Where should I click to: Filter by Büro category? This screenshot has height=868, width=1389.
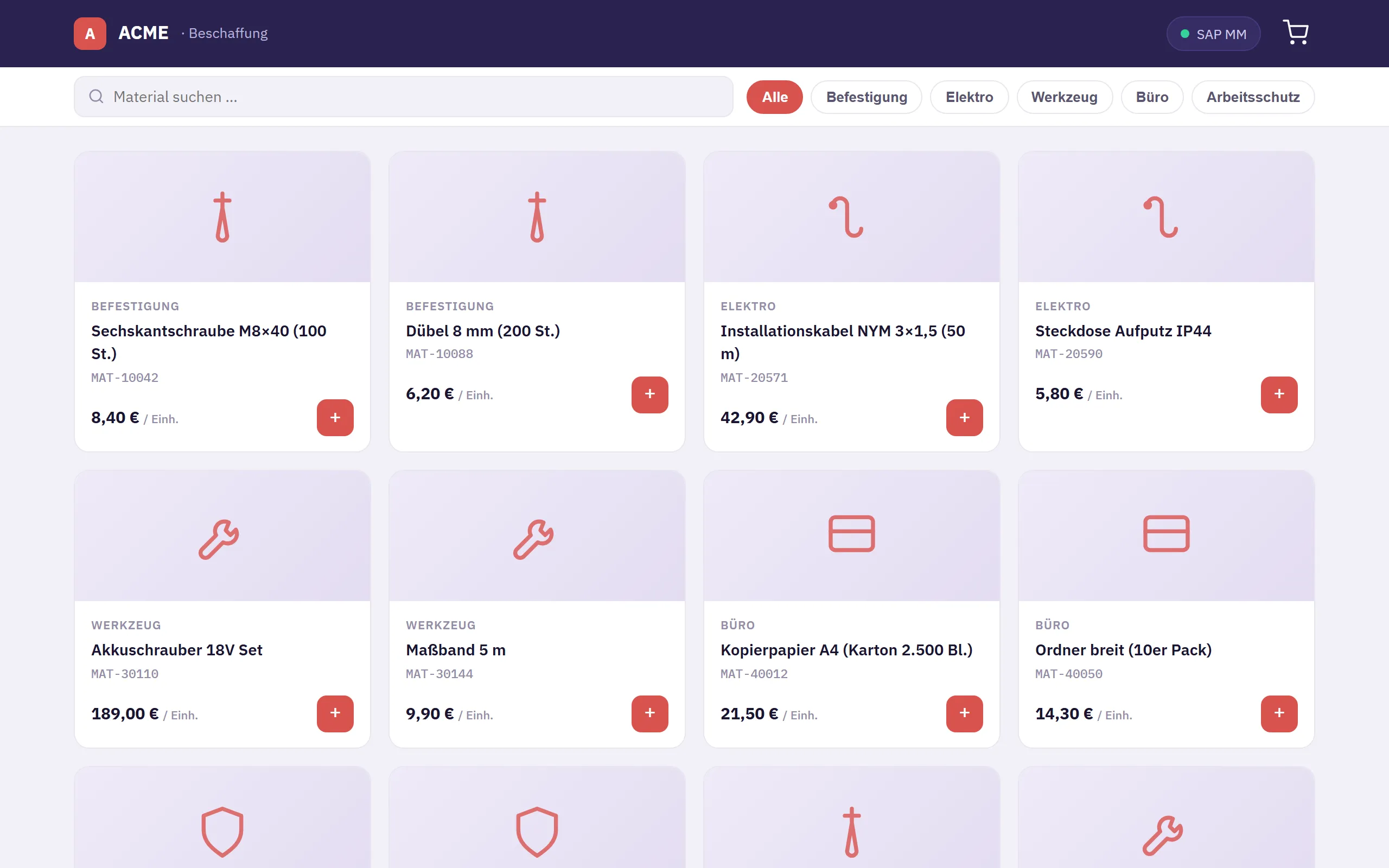[1152, 97]
